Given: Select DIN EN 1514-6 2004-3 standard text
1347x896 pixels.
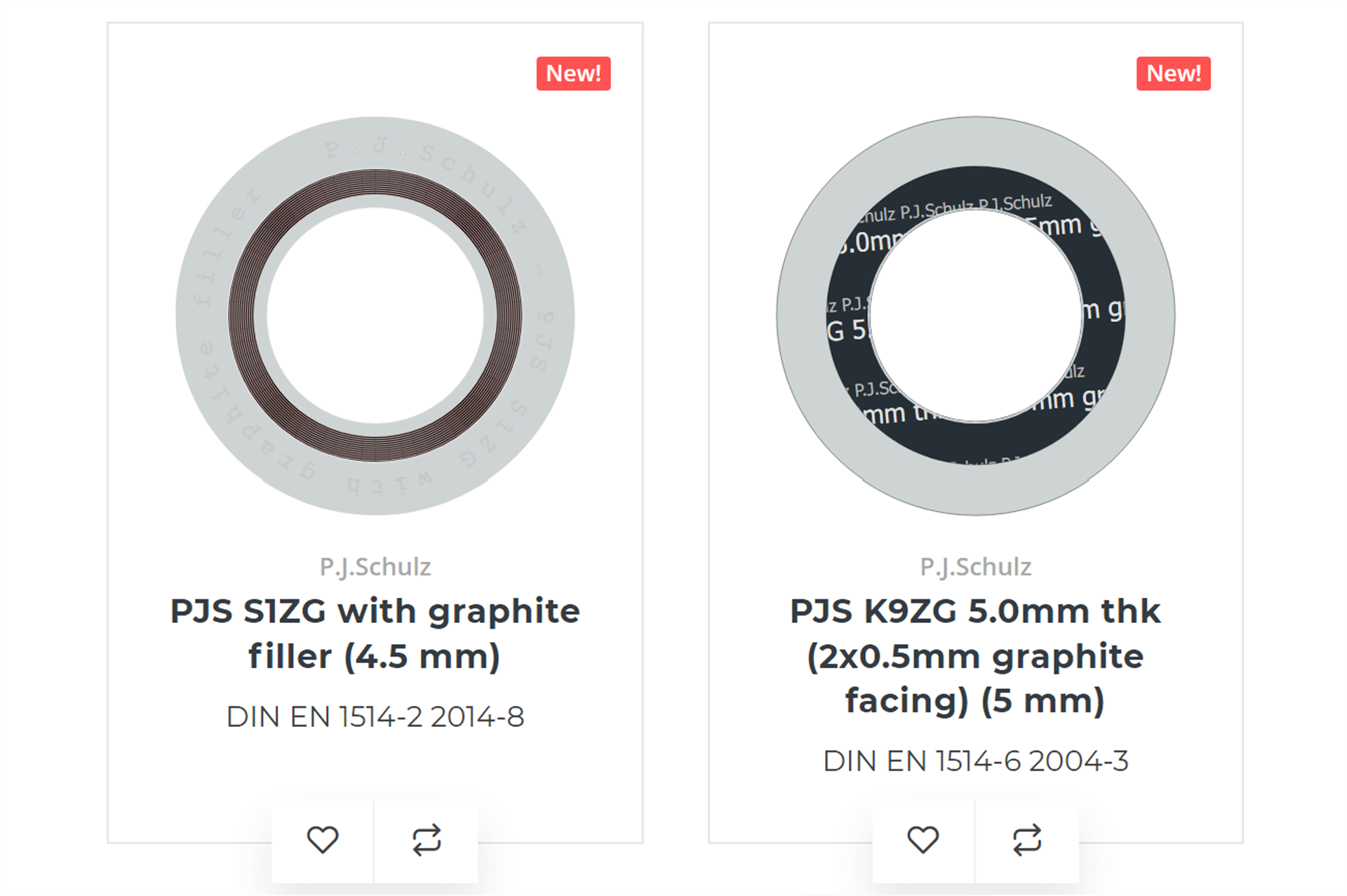Looking at the screenshot, I should coord(976,761).
